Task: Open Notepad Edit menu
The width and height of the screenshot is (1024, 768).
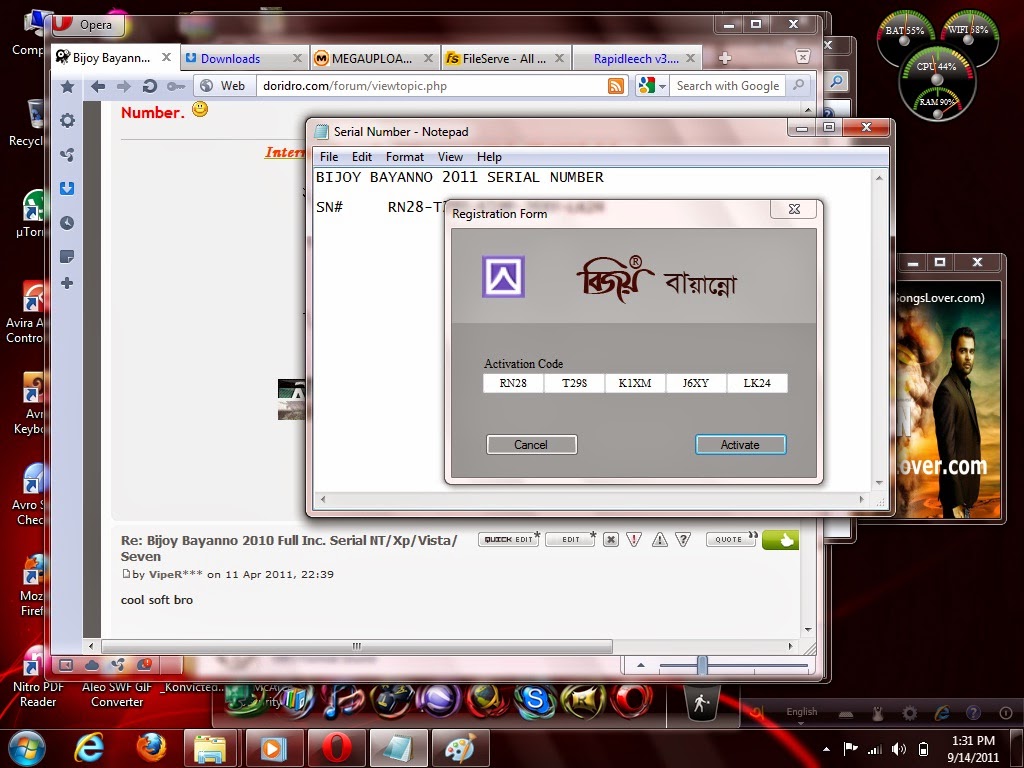Action: [362, 157]
